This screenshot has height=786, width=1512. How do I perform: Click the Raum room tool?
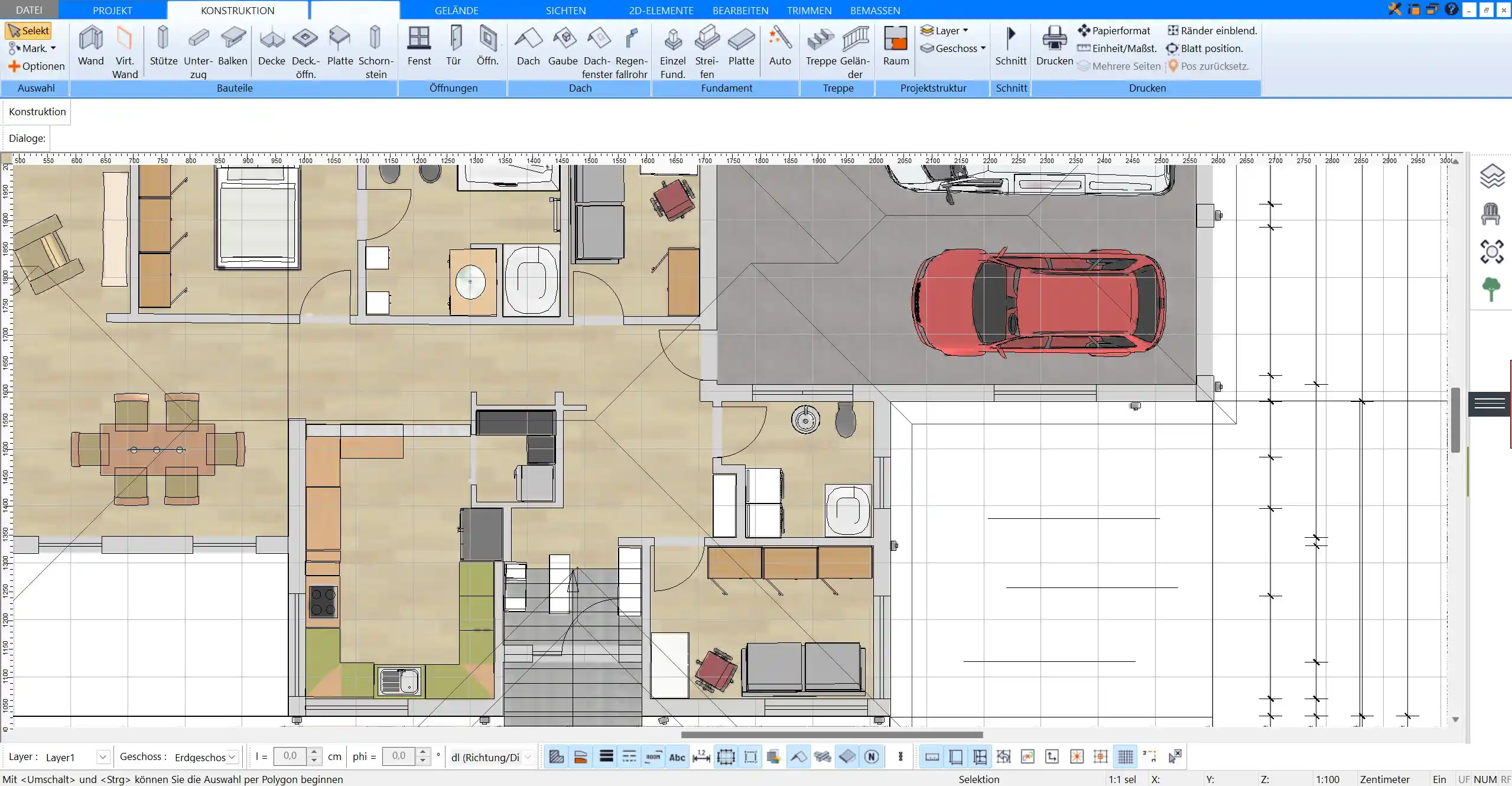(896, 46)
